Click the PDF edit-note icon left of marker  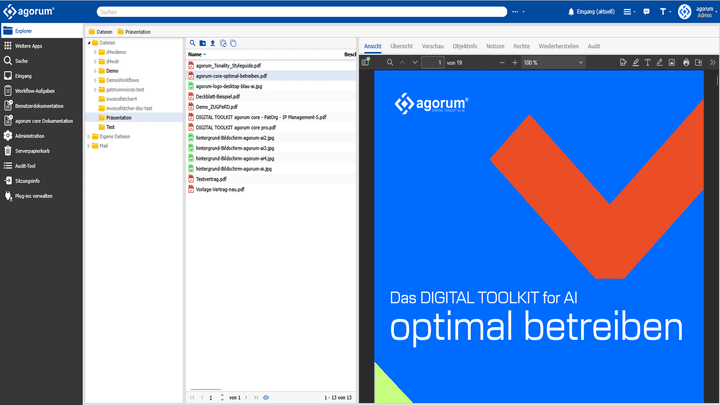coord(623,62)
